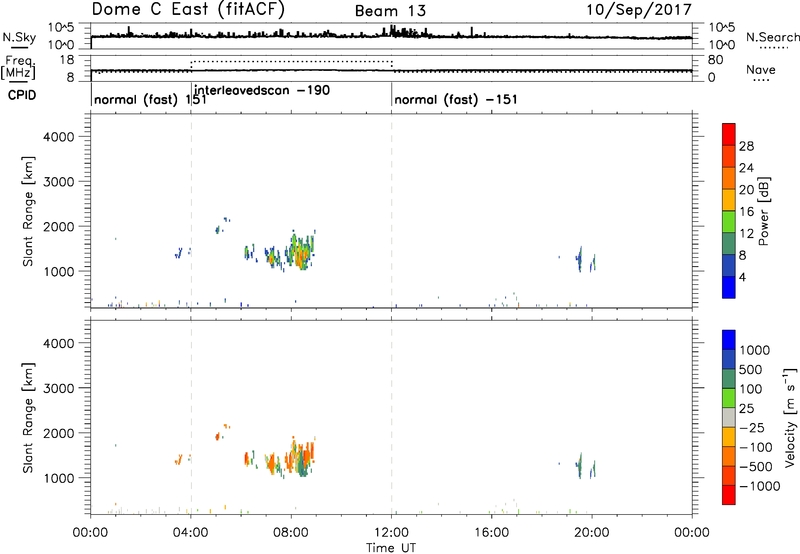Viewport: 800px width, 554px height.
Task: Click the red bottom segment of velocity colorbar
Action: point(729,495)
